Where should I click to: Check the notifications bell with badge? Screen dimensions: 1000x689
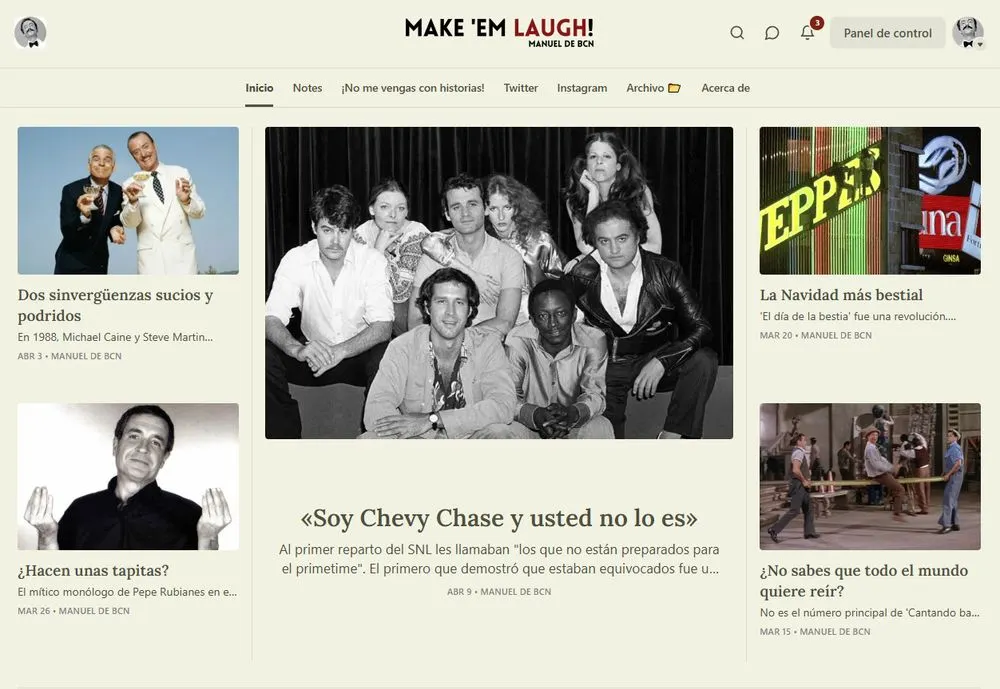[x=808, y=32]
